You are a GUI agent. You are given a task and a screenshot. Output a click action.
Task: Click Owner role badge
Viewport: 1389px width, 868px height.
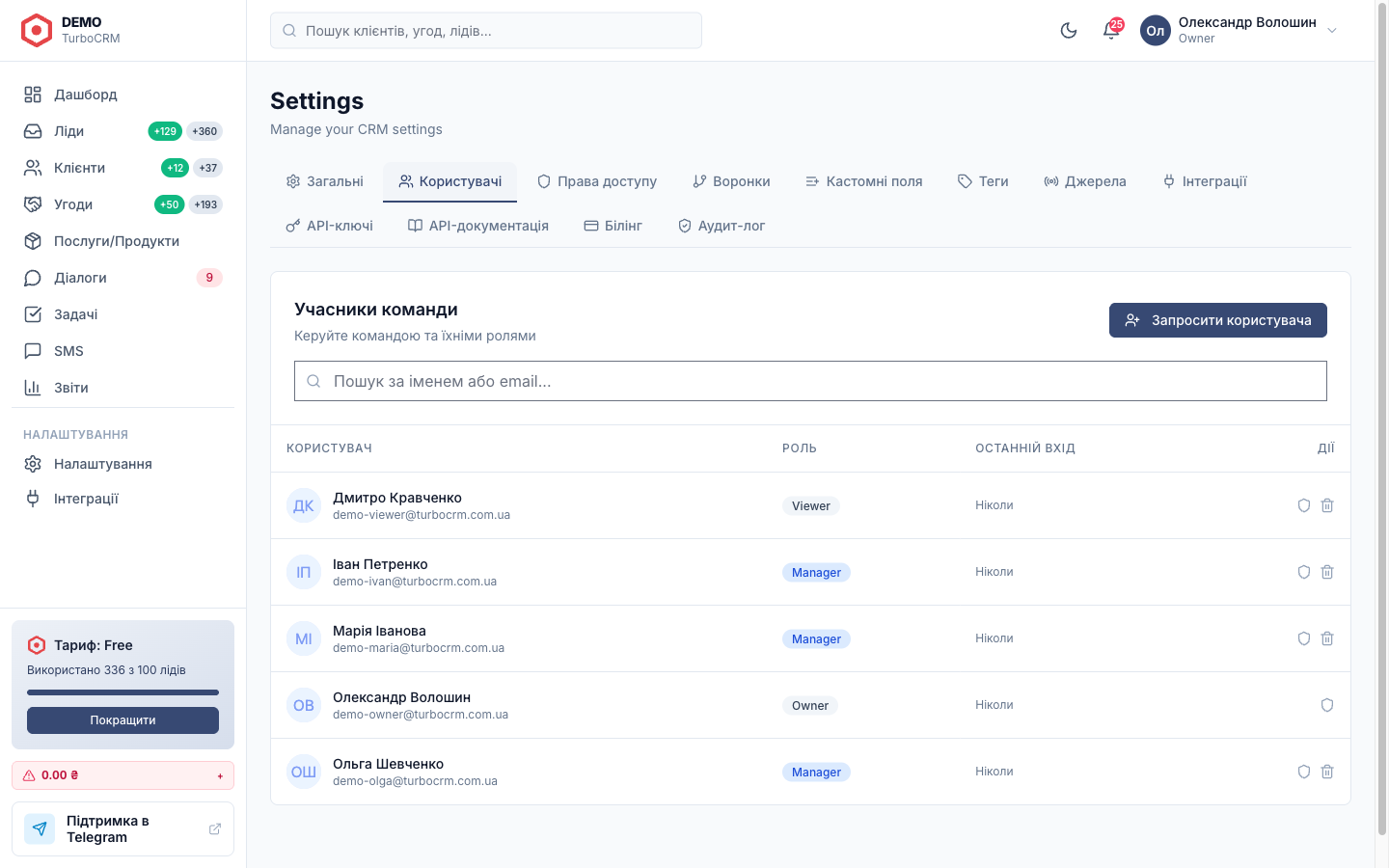(810, 706)
